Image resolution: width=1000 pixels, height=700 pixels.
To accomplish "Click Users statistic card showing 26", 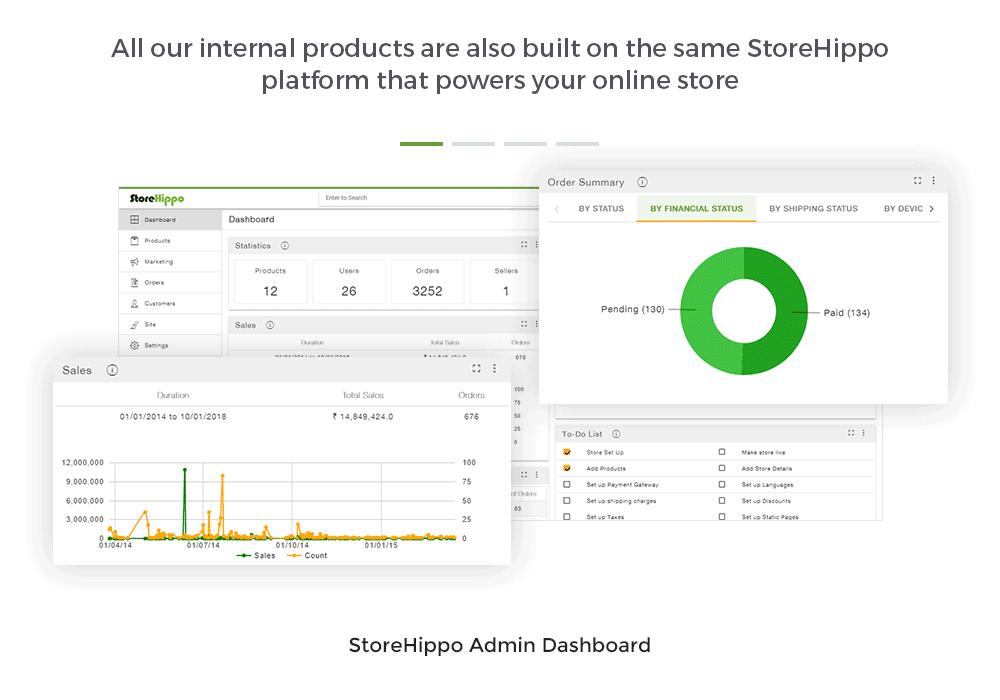I will pyautogui.click(x=349, y=281).
